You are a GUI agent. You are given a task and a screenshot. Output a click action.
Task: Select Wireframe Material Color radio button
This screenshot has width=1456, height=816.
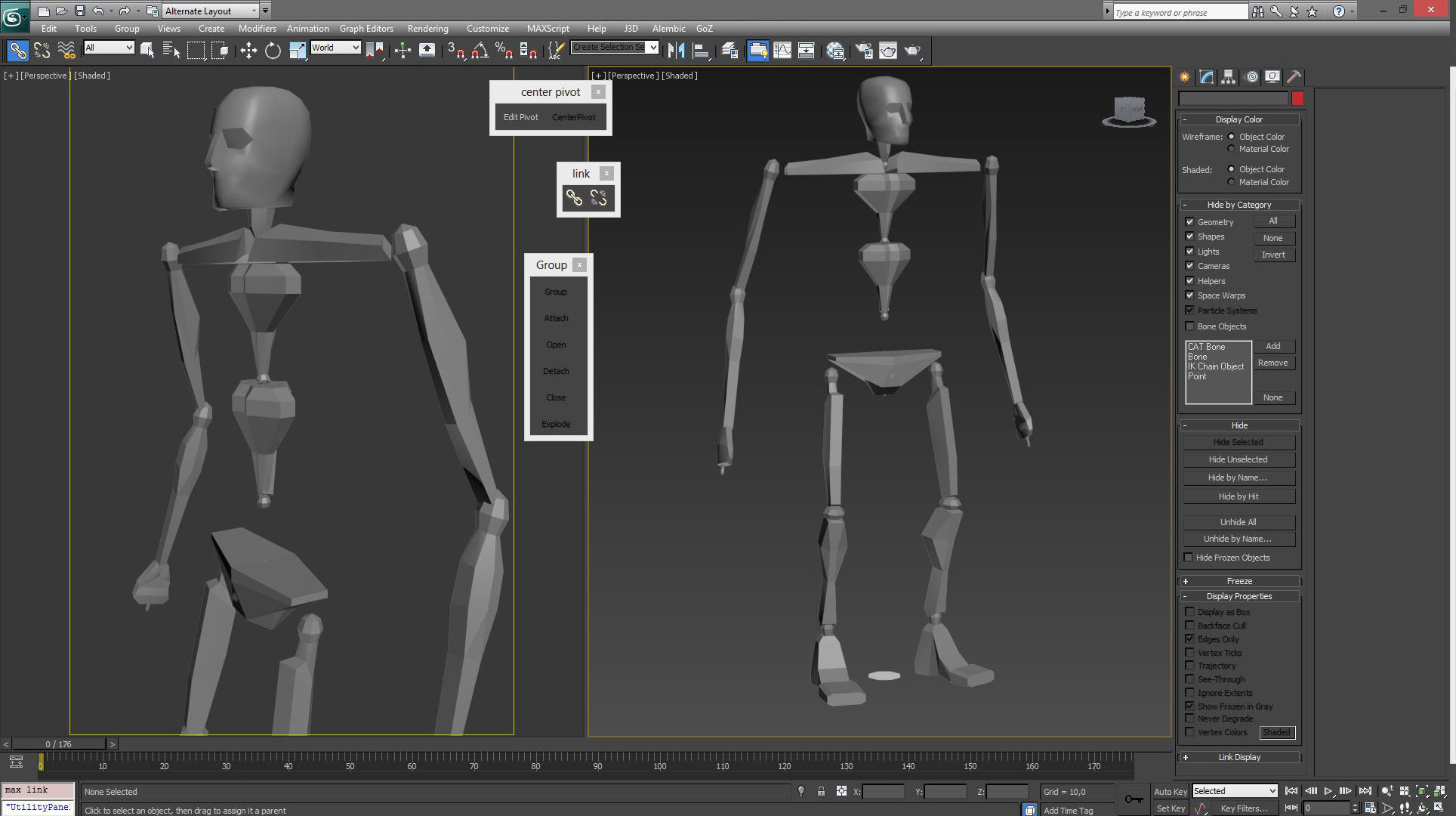pos(1232,149)
